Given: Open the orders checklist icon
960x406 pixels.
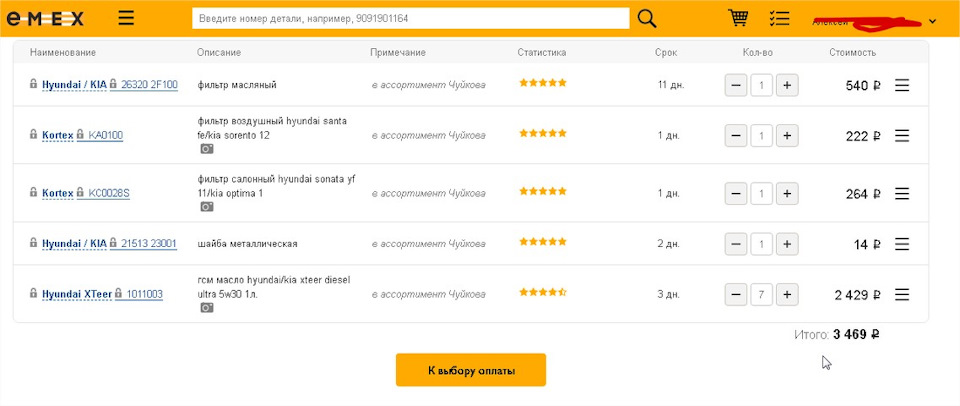Looking at the screenshot, I should [780, 19].
